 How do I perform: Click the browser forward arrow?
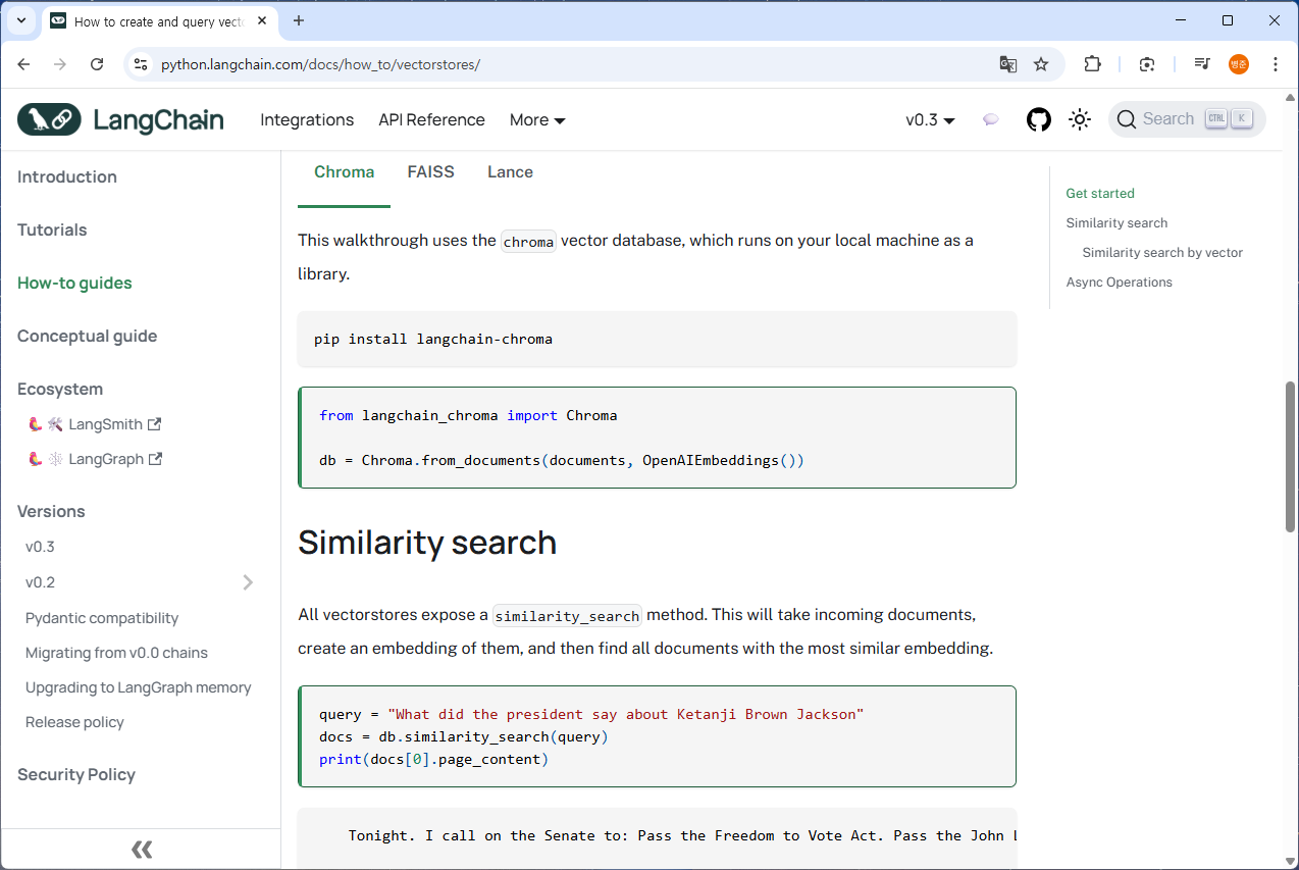(60, 64)
